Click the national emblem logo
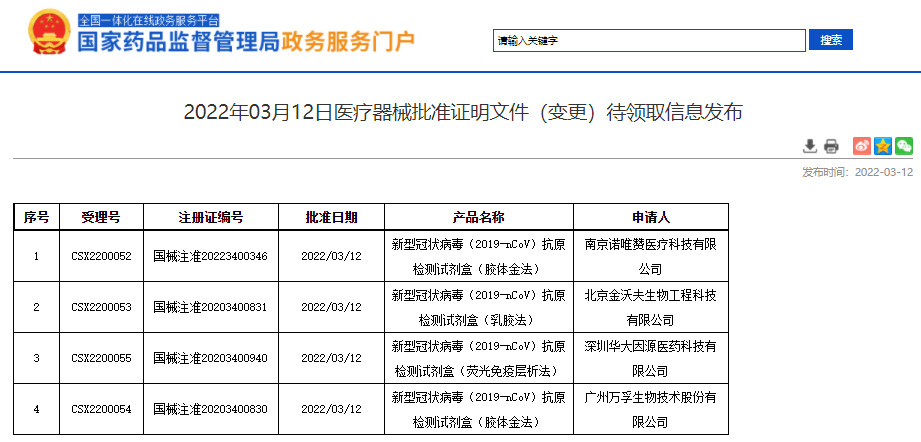 point(49,32)
